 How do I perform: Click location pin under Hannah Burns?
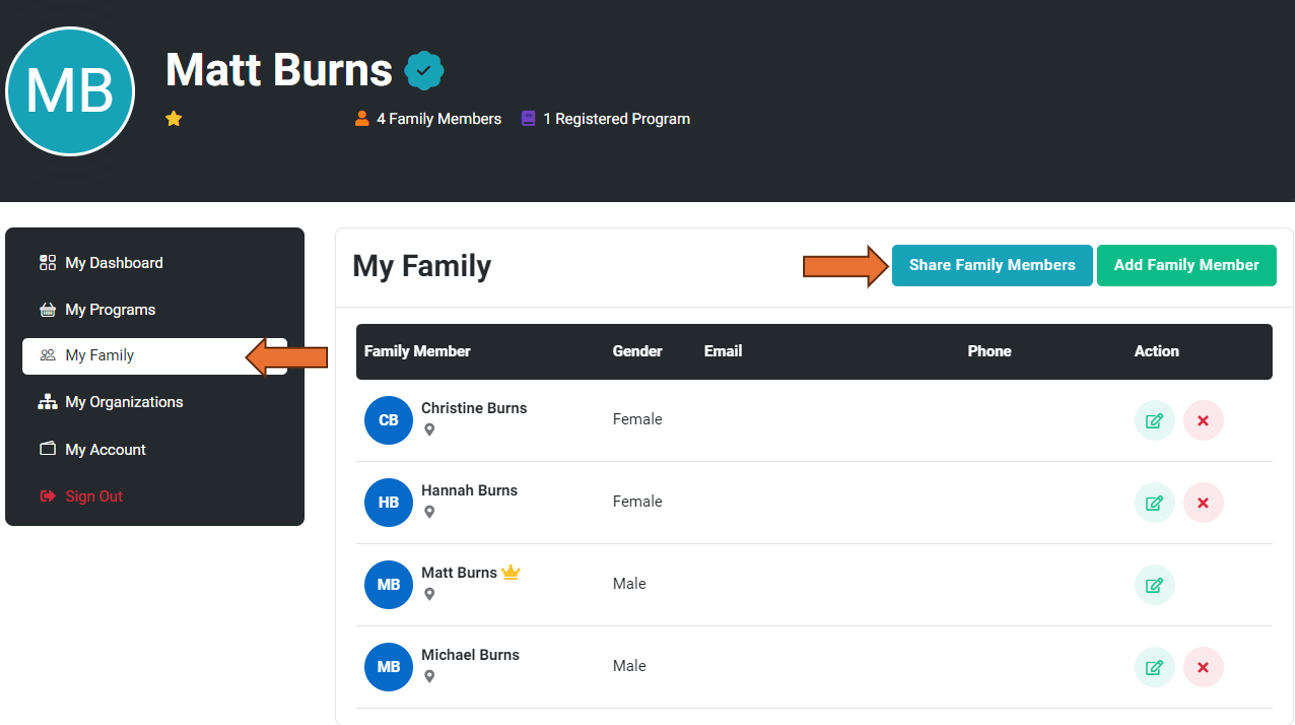click(429, 512)
